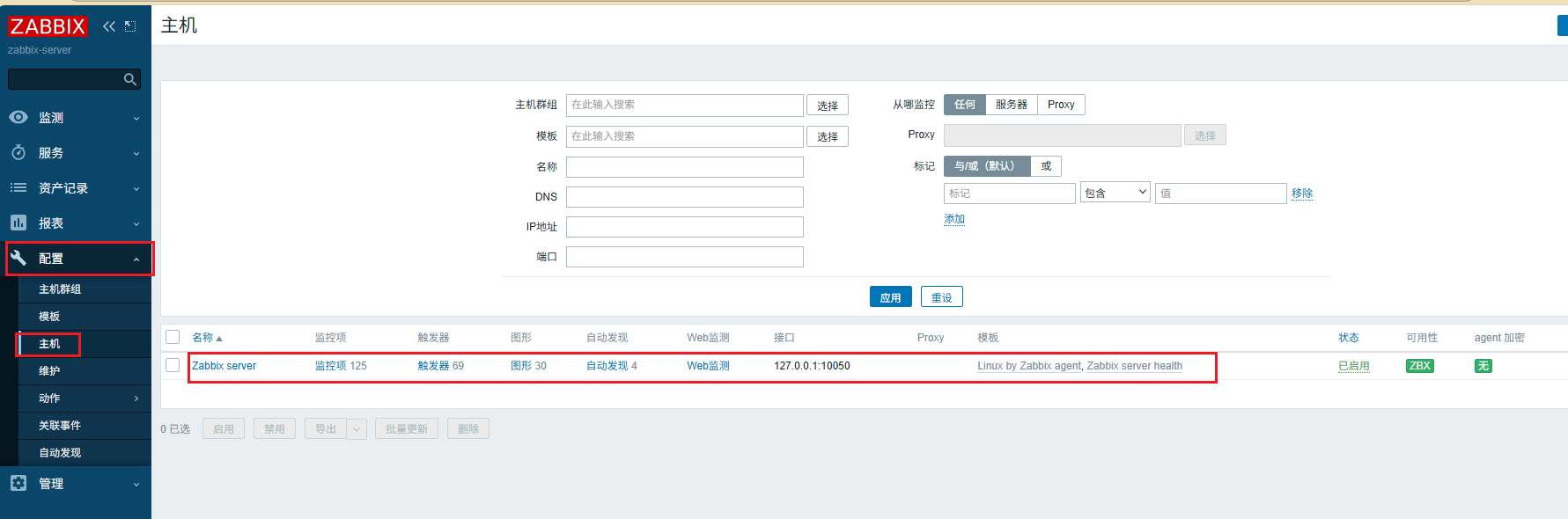Image resolution: width=1568 pixels, height=519 pixels.
Task: Collapse the 配置 menu section
Action: [x=136, y=259]
